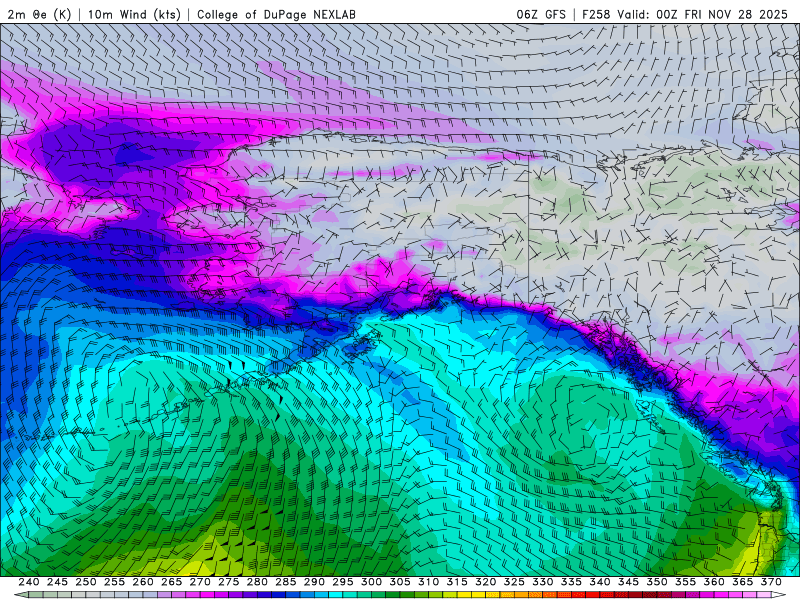The width and height of the screenshot is (800, 600).
Task: Click the 260 value on the color scale
Action: [x=143, y=582]
